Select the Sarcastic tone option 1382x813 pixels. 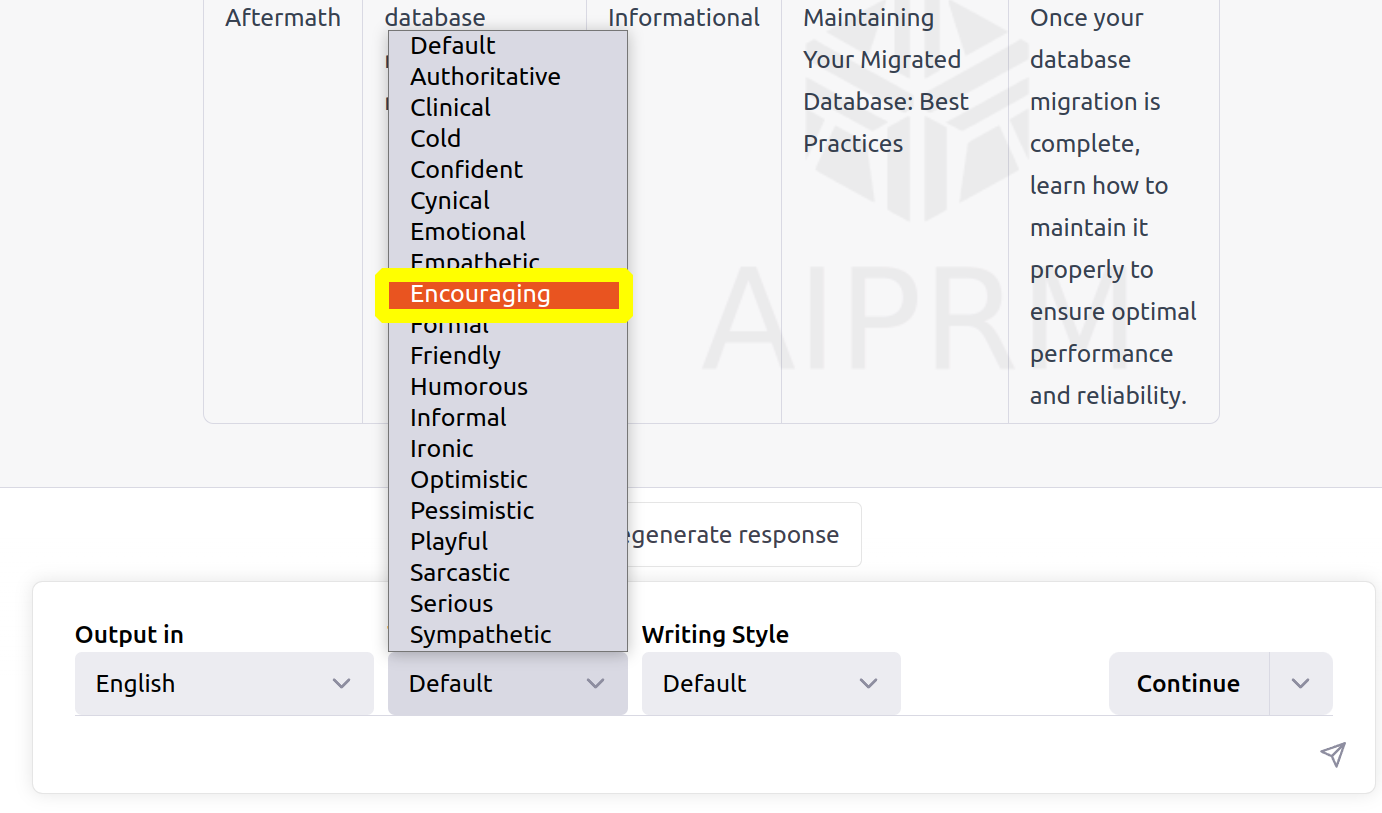(x=460, y=572)
